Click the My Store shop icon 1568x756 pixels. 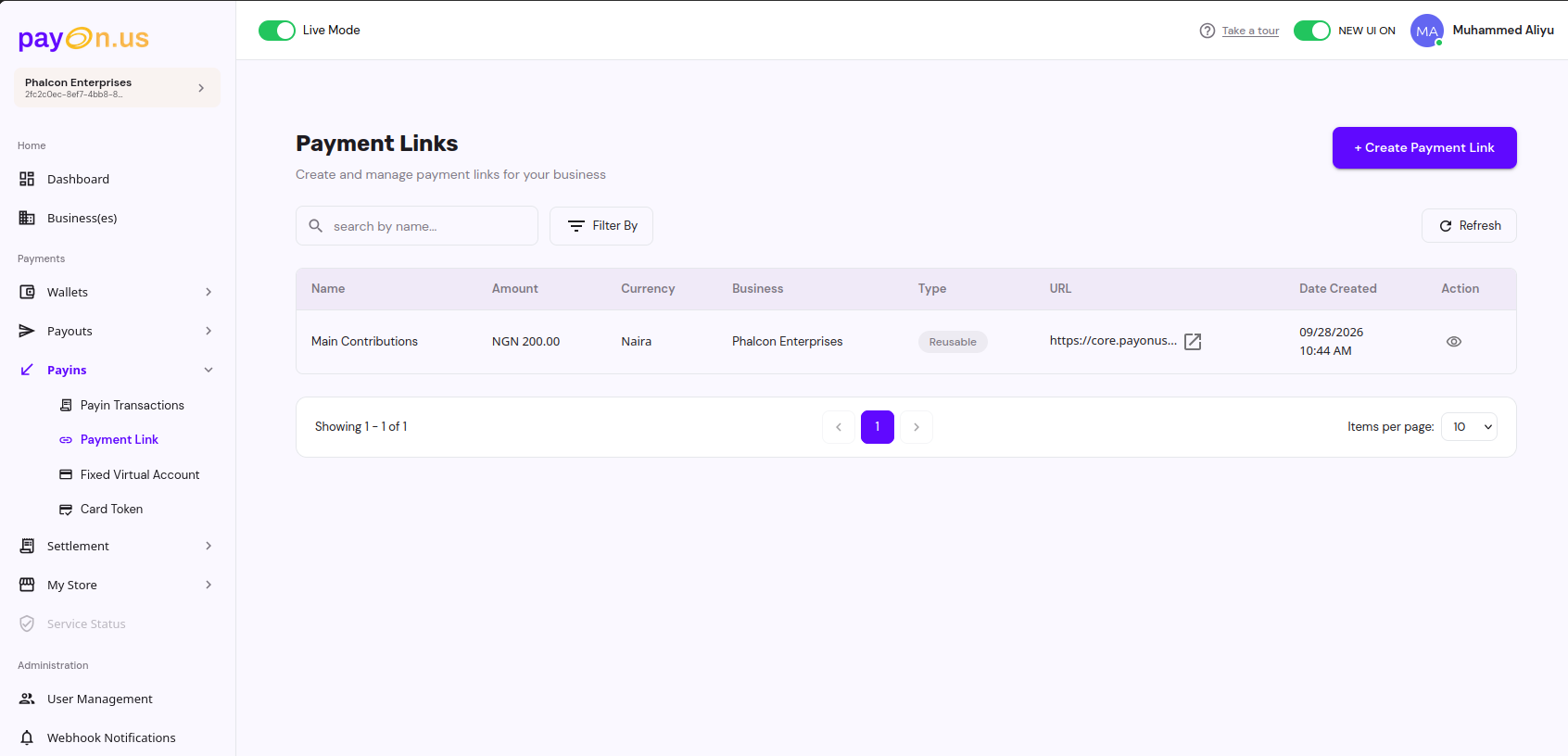click(27, 585)
